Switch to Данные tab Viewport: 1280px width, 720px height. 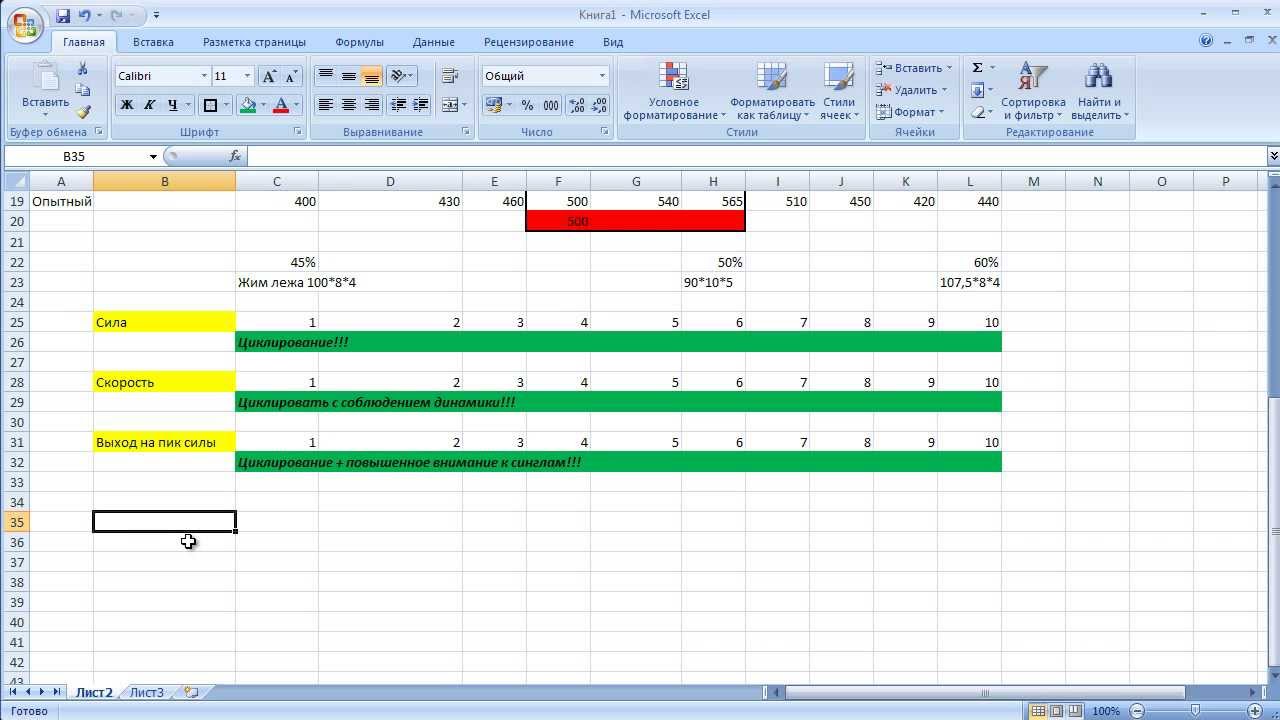click(433, 42)
